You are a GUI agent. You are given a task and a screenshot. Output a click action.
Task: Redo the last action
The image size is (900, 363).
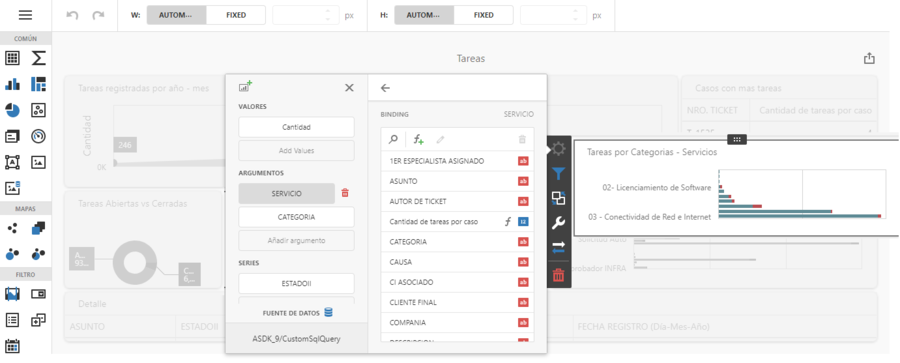[98, 16]
